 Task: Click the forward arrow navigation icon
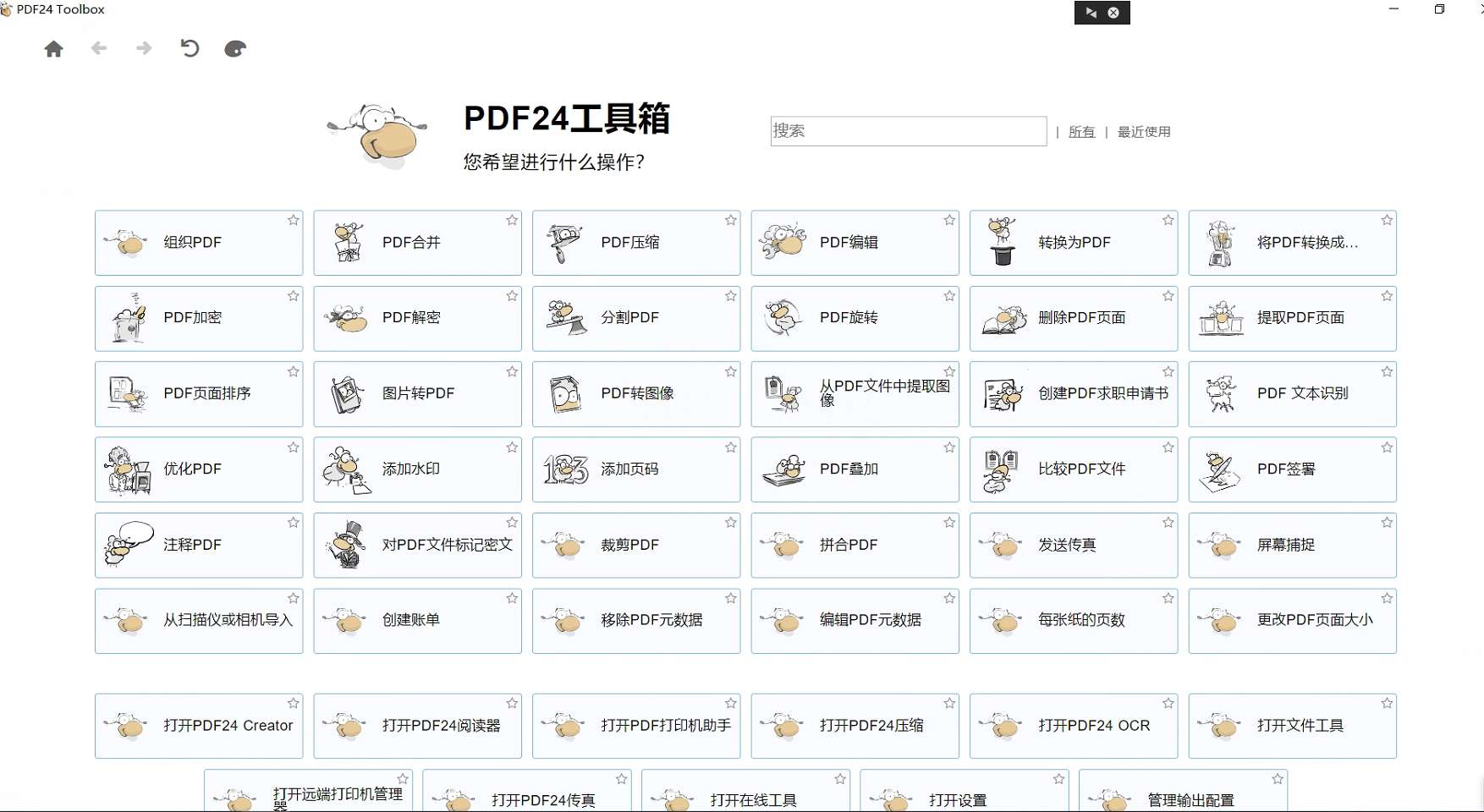click(x=144, y=48)
